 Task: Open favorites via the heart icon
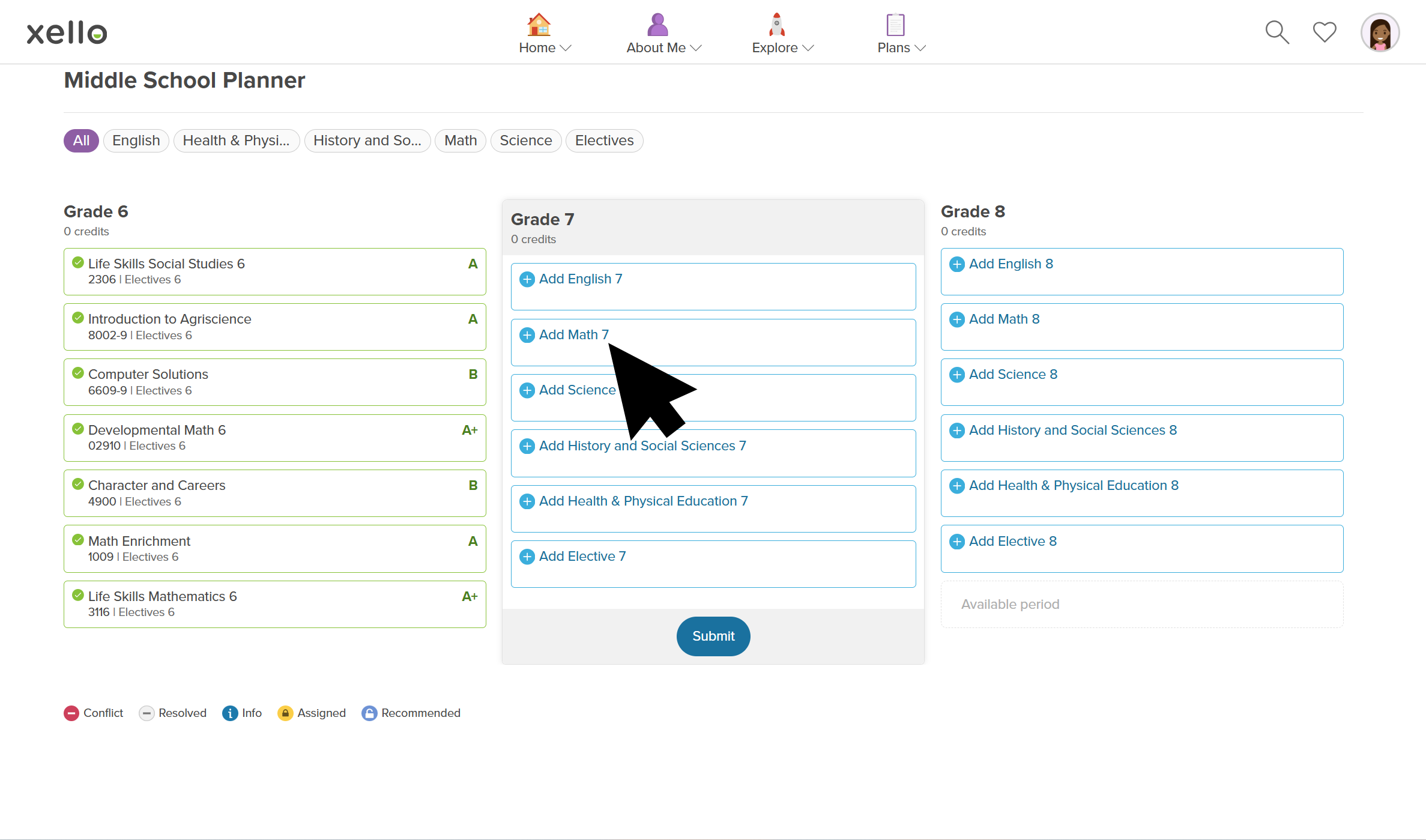(x=1325, y=32)
